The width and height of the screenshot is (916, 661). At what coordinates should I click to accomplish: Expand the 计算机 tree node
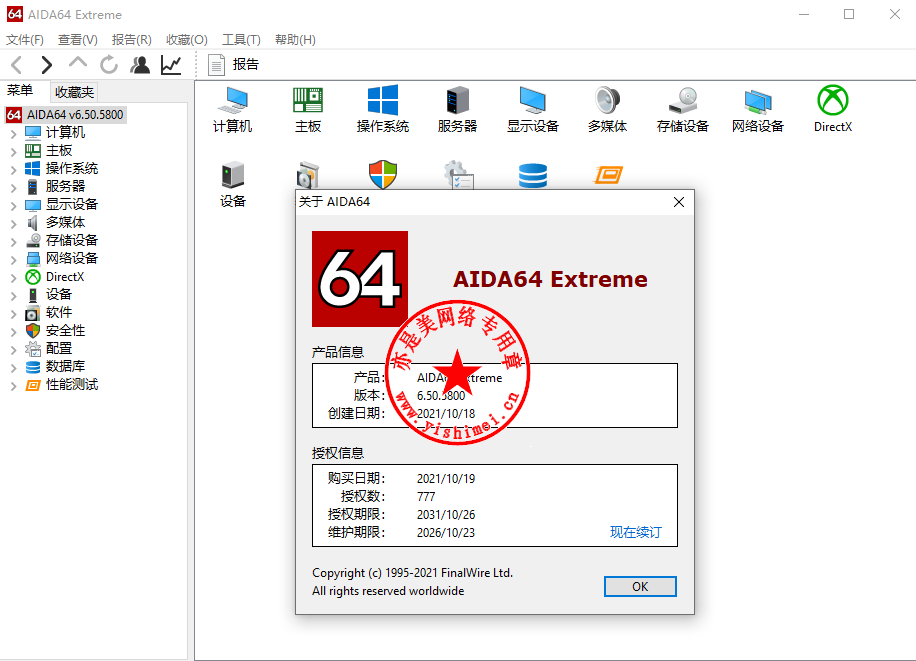pyautogui.click(x=13, y=133)
